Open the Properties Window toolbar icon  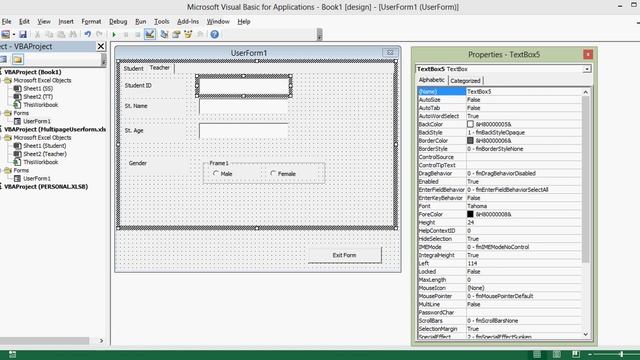click(176, 34)
